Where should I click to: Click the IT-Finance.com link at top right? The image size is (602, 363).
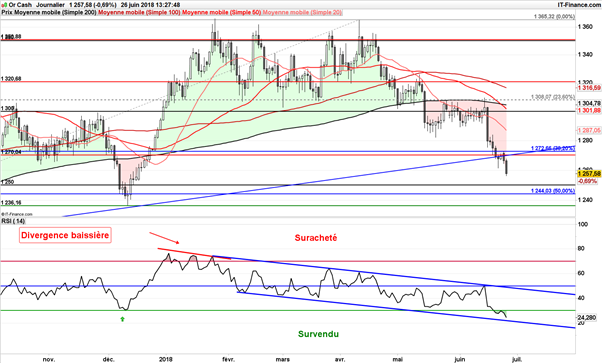point(579,5)
